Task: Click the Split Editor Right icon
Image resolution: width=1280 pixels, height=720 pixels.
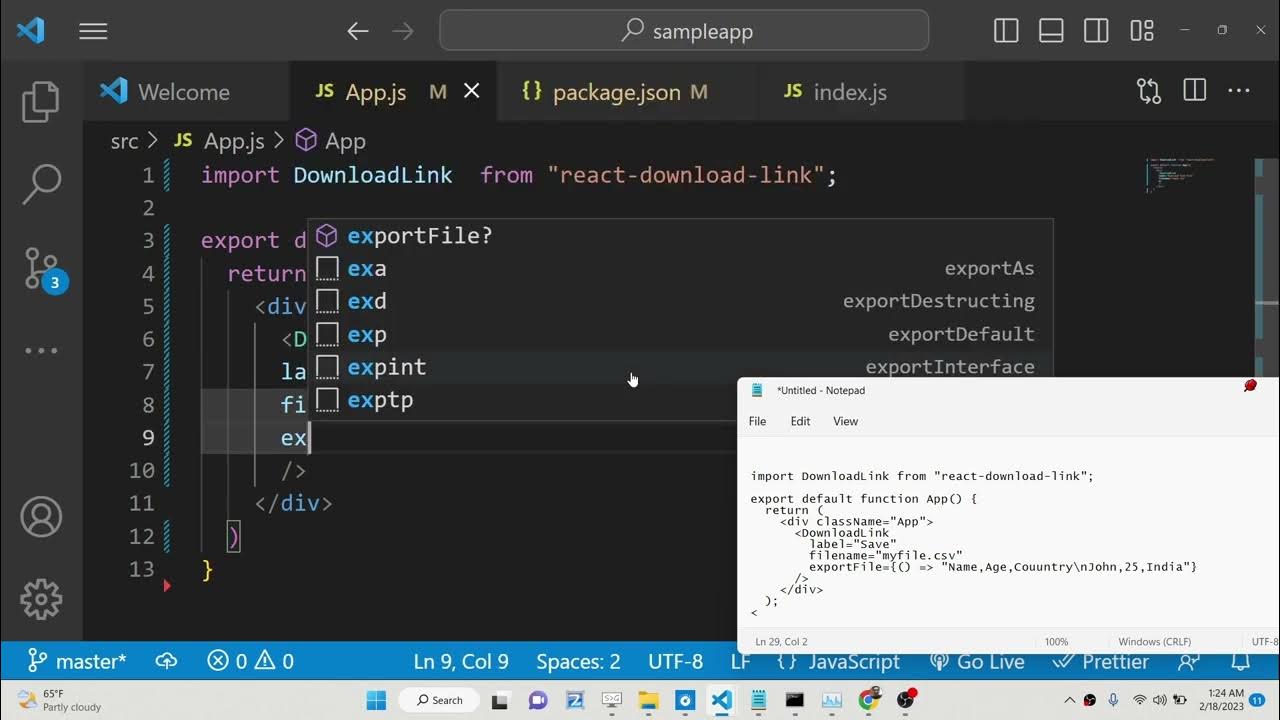Action: pos(1194,91)
